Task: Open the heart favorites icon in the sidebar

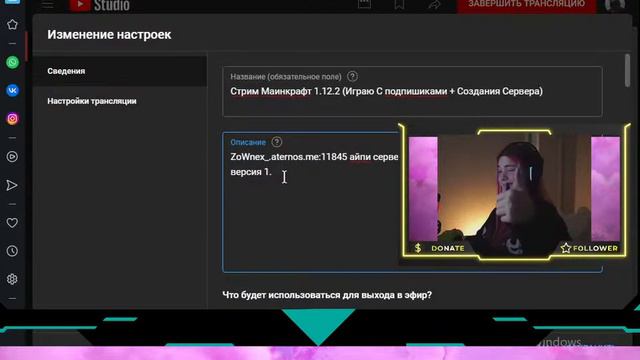Action: [x=12, y=223]
